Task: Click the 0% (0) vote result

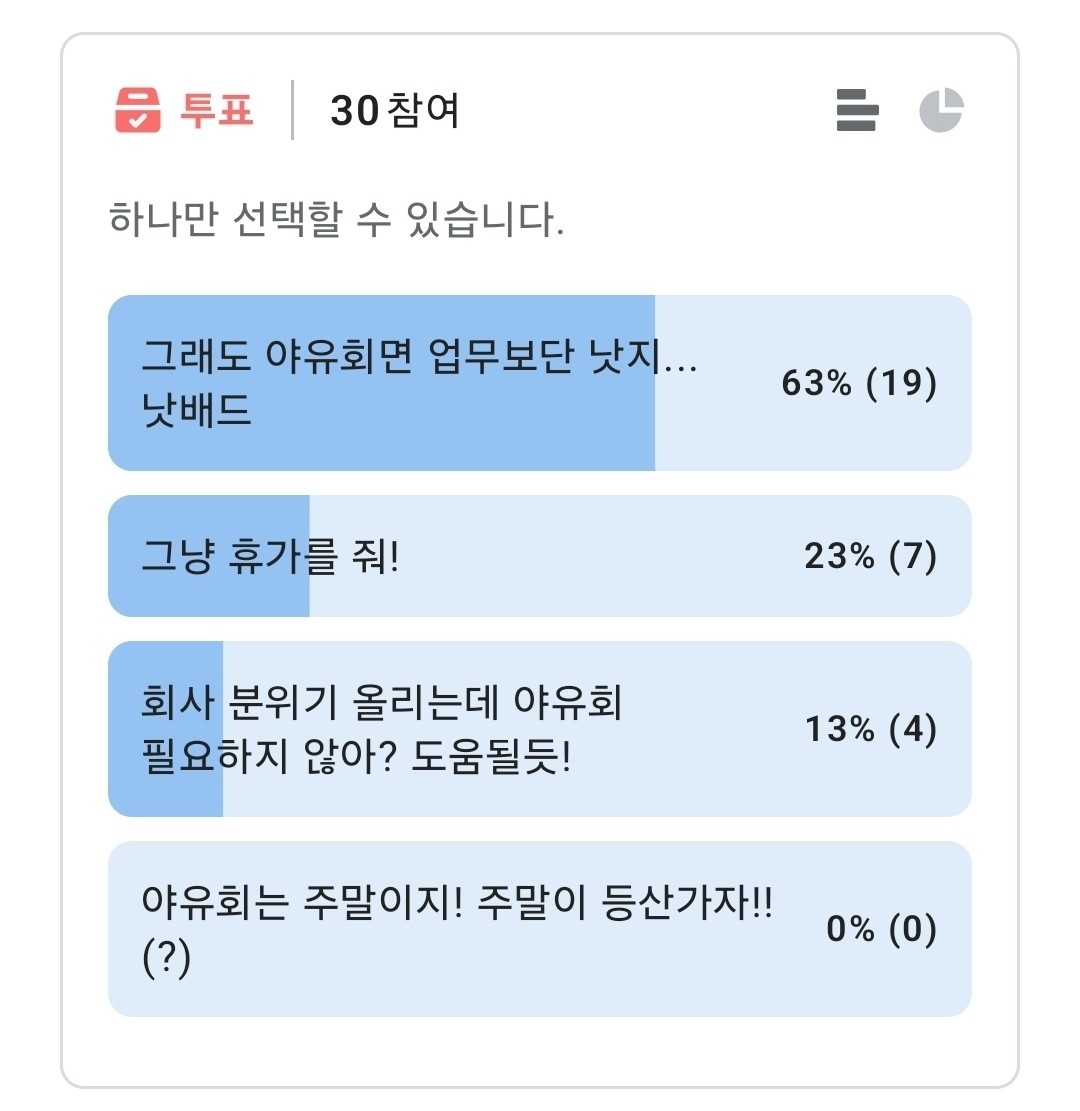Action: pyautogui.click(x=881, y=930)
